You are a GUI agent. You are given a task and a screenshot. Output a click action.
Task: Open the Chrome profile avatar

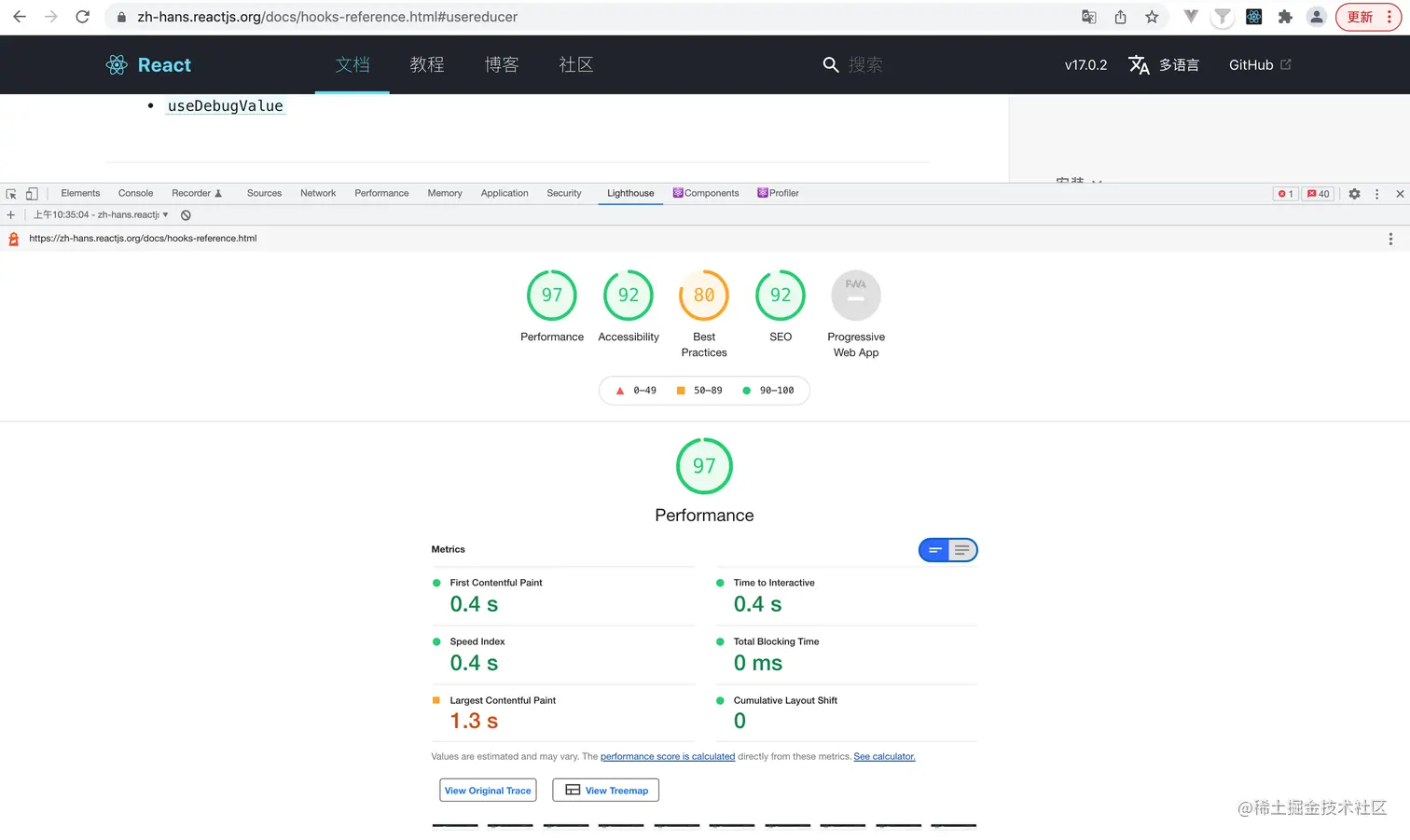point(1316,17)
